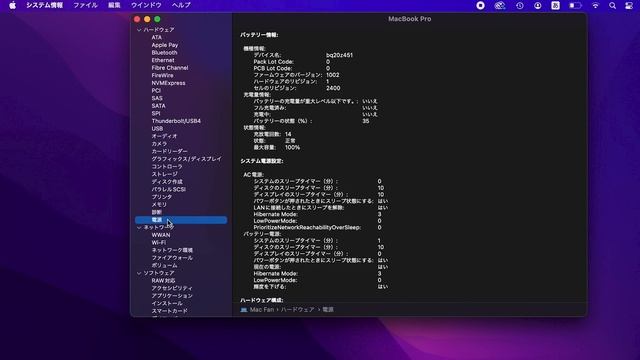Open the ウインドウ menu
The height and width of the screenshot is (360, 640).
146,5
